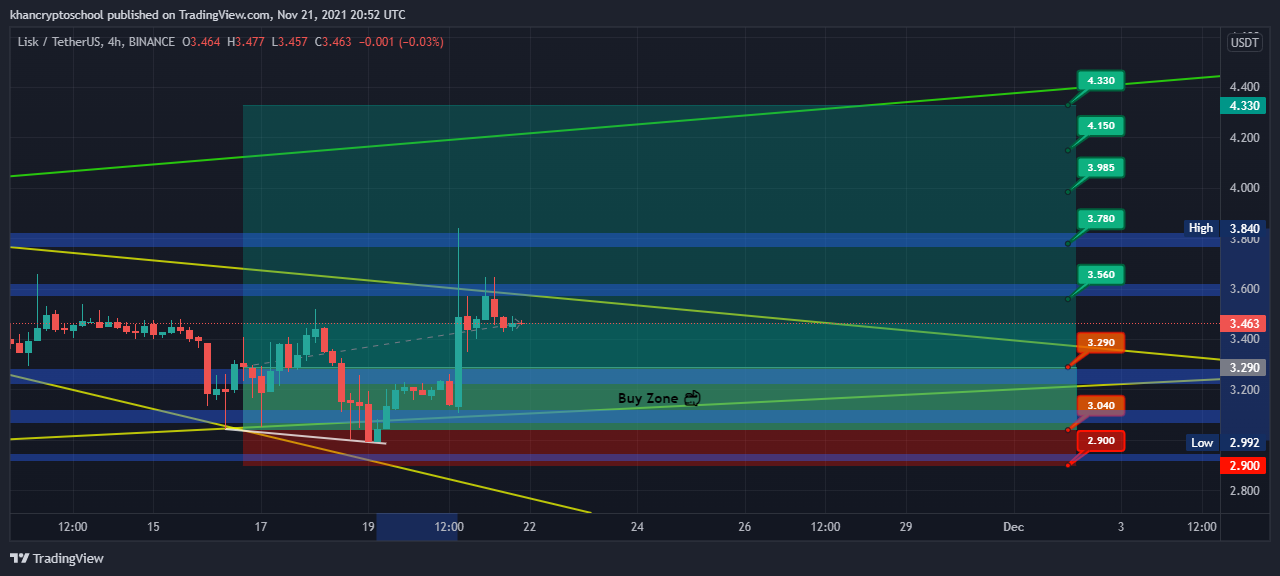
Task: Click date 29 on time axis
Action: 907,527
